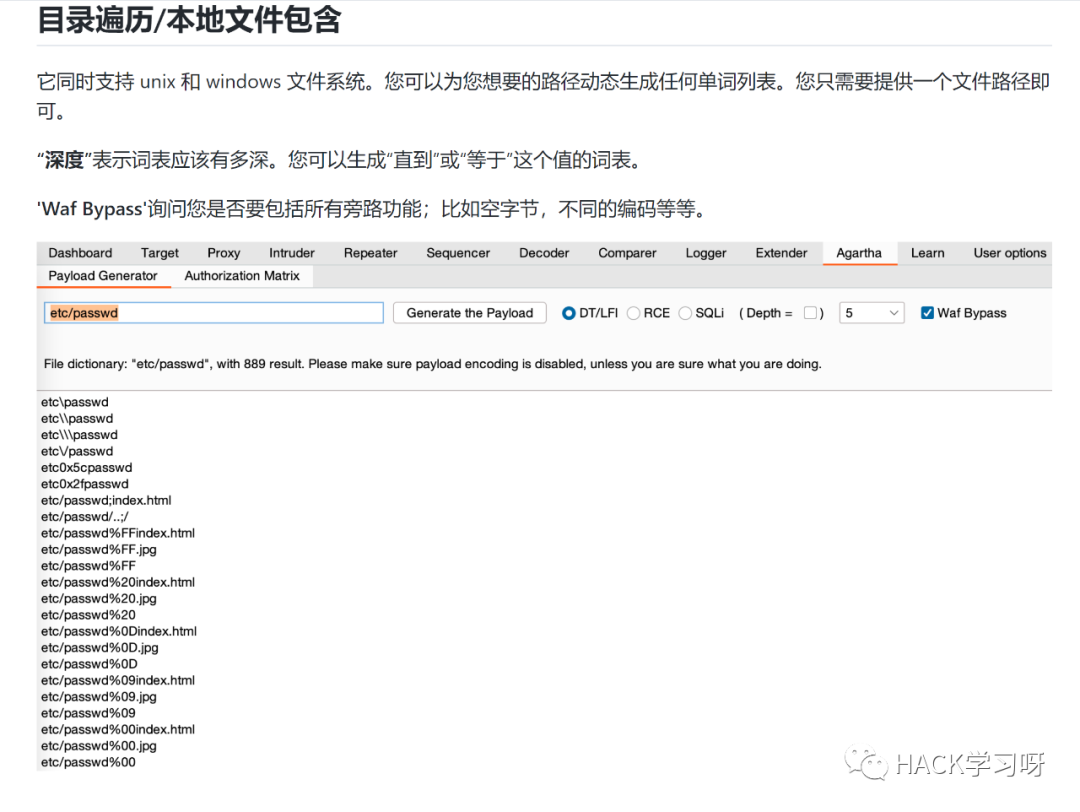This screenshot has width=1080, height=812.
Task: Select the Repeater tab
Action: coord(371,253)
